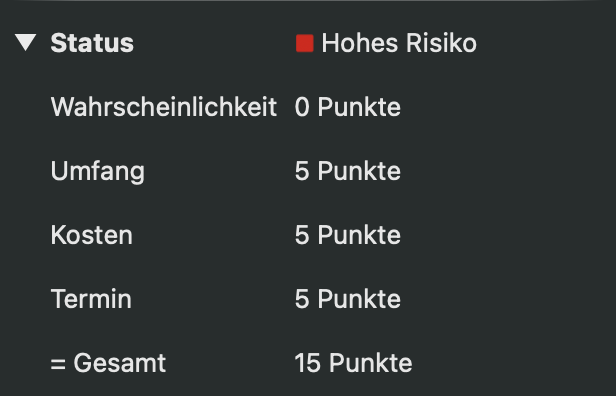
Task: Click the word Punkte in Kosten row
Action: pyautogui.click(x=359, y=235)
